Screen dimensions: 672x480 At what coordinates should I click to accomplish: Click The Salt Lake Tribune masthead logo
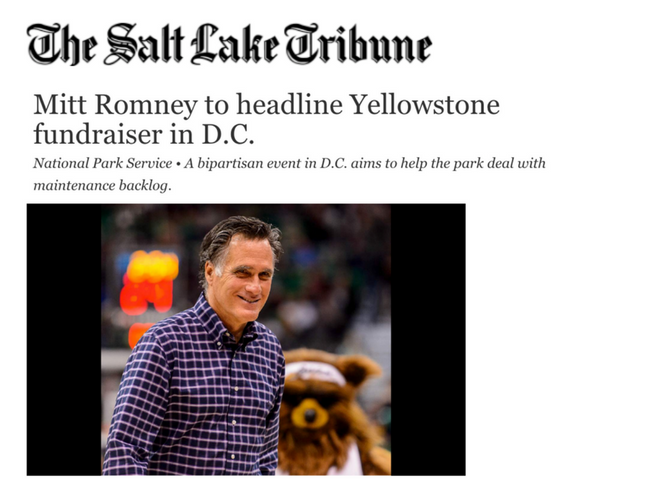pyautogui.click(x=230, y=43)
